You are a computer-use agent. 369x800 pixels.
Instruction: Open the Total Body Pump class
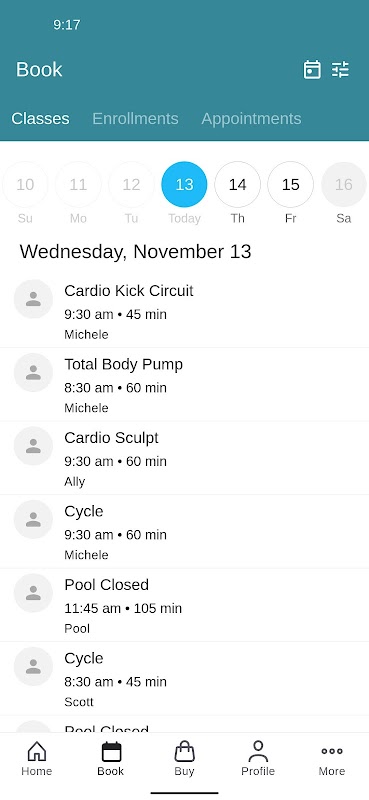pyautogui.click(x=184, y=385)
